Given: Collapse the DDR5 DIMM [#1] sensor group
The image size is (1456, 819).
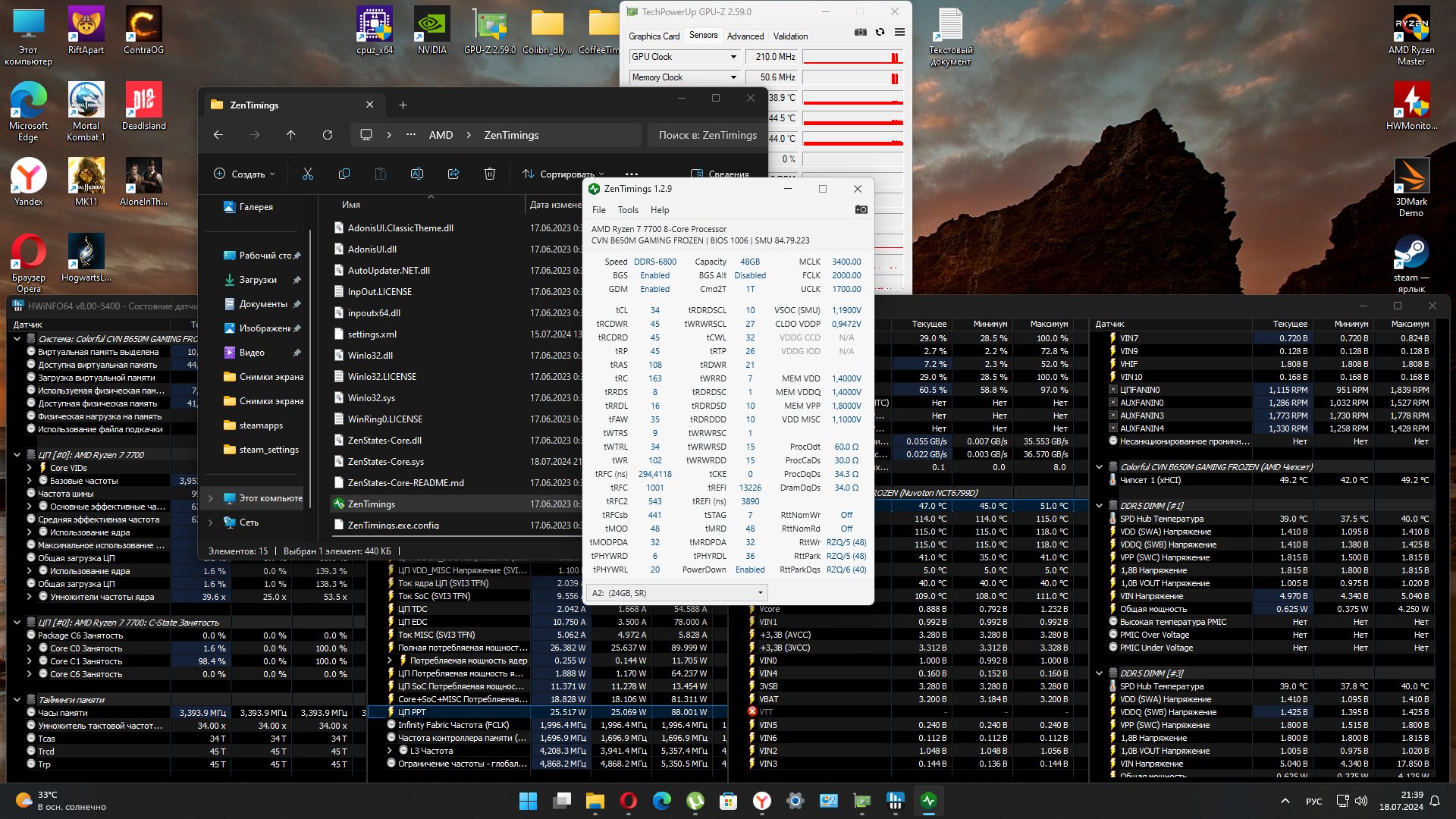Looking at the screenshot, I should coord(1099,506).
